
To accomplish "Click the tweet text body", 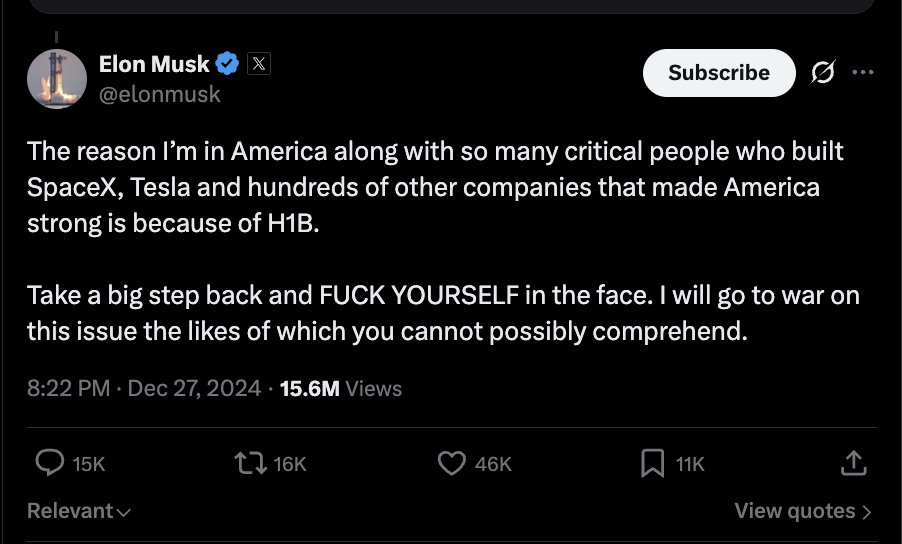I will [443, 241].
